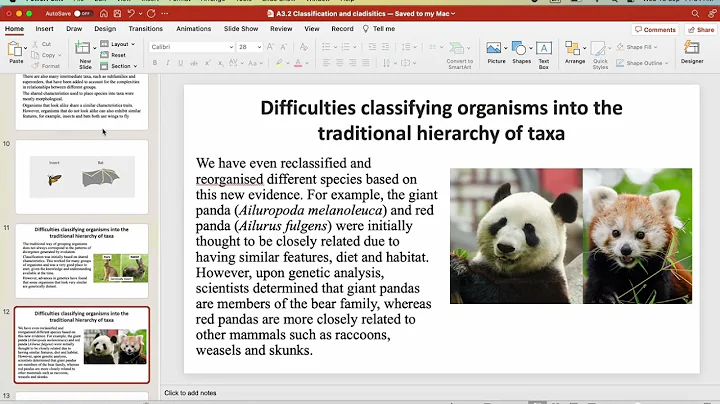This screenshot has width=720, height=404.
Task: Open the more commands ellipsis in title bar
Action: coord(165,14)
